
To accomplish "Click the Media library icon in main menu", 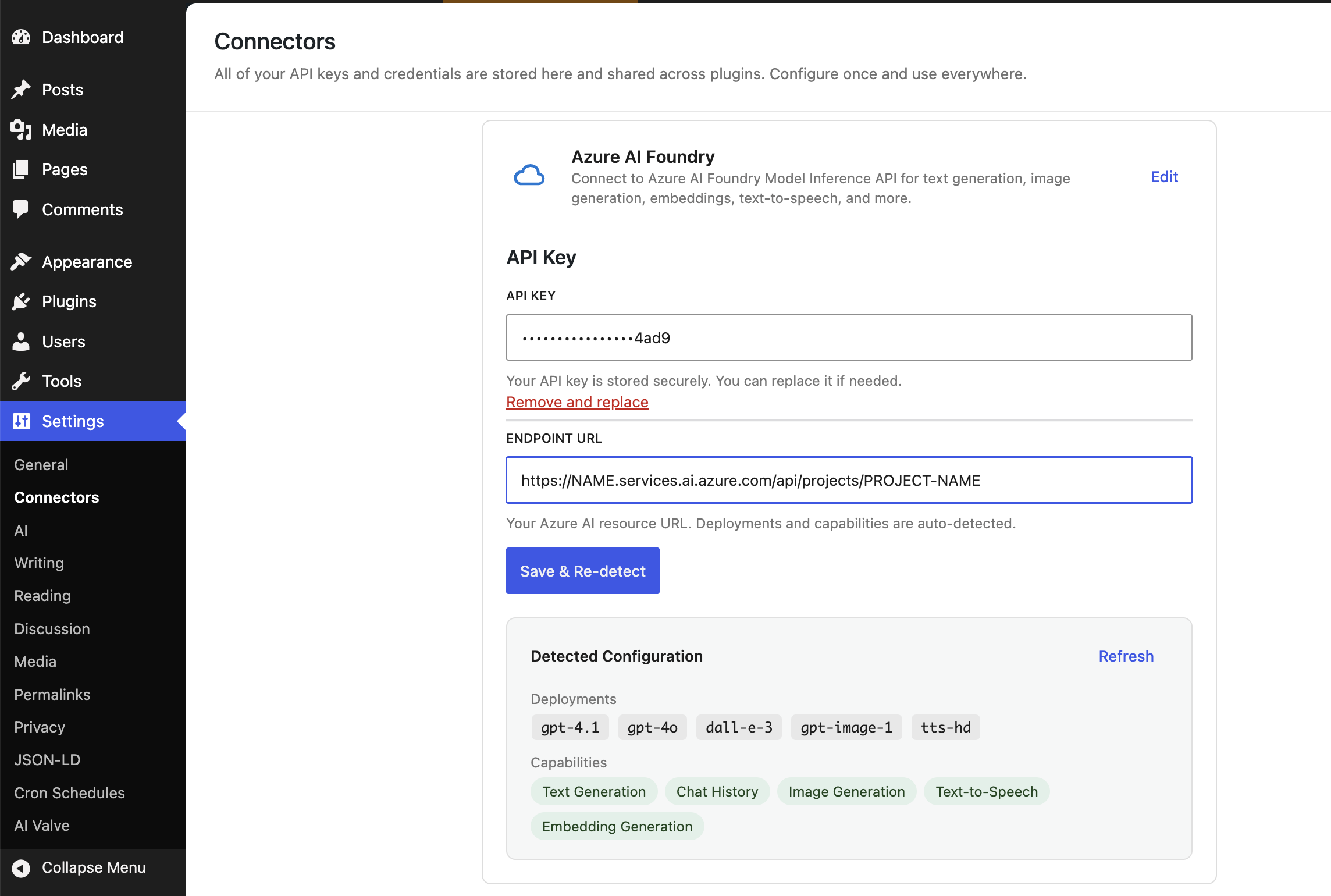I will tap(21, 130).
